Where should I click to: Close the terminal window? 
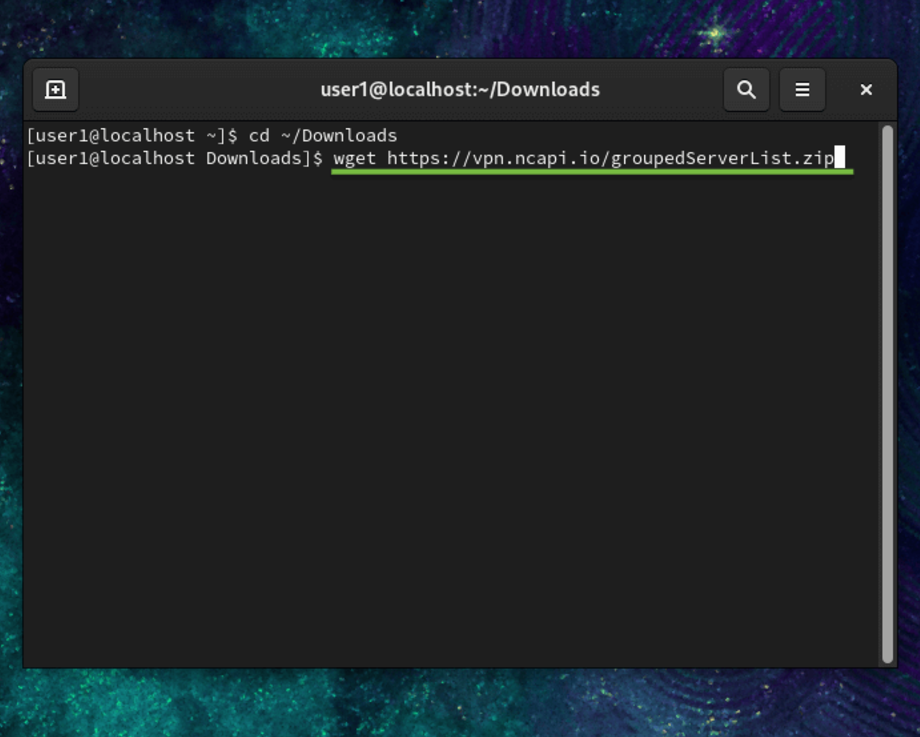pos(866,90)
